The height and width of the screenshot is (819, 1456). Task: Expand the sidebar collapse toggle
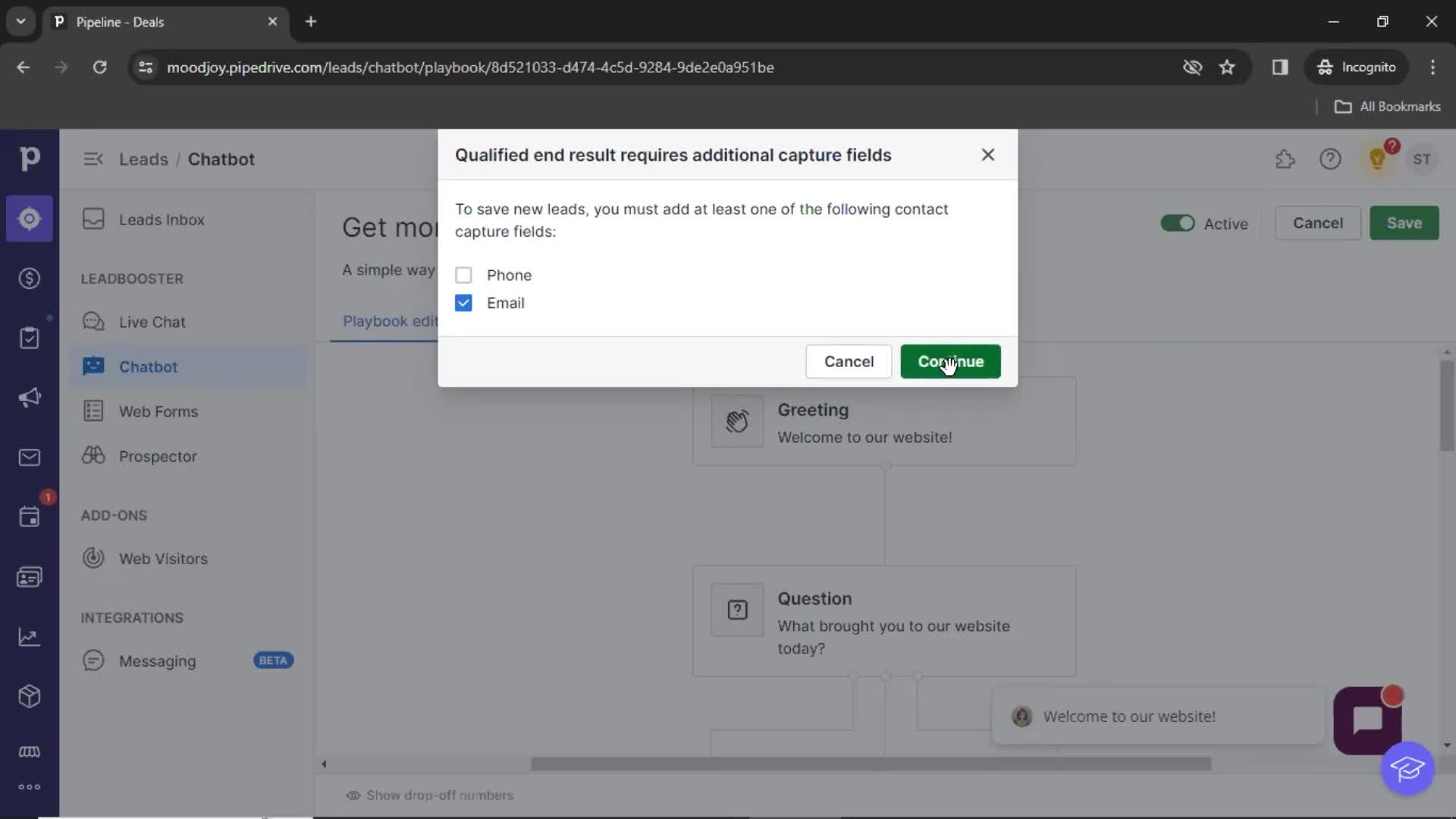pos(92,158)
